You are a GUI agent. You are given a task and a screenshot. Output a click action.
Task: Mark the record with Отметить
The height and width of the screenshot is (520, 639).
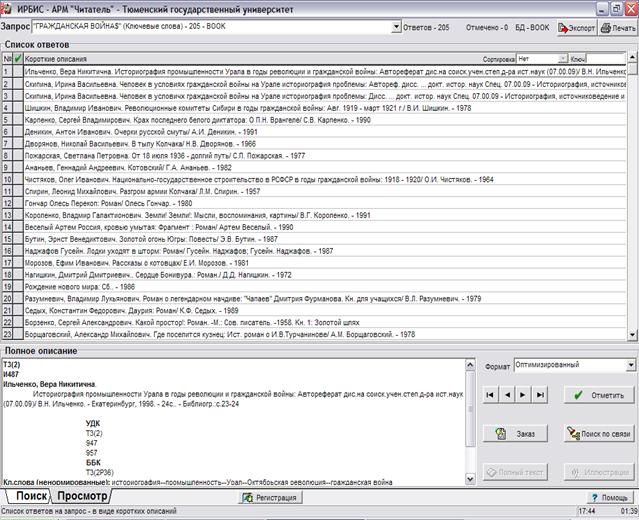coord(598,395)
